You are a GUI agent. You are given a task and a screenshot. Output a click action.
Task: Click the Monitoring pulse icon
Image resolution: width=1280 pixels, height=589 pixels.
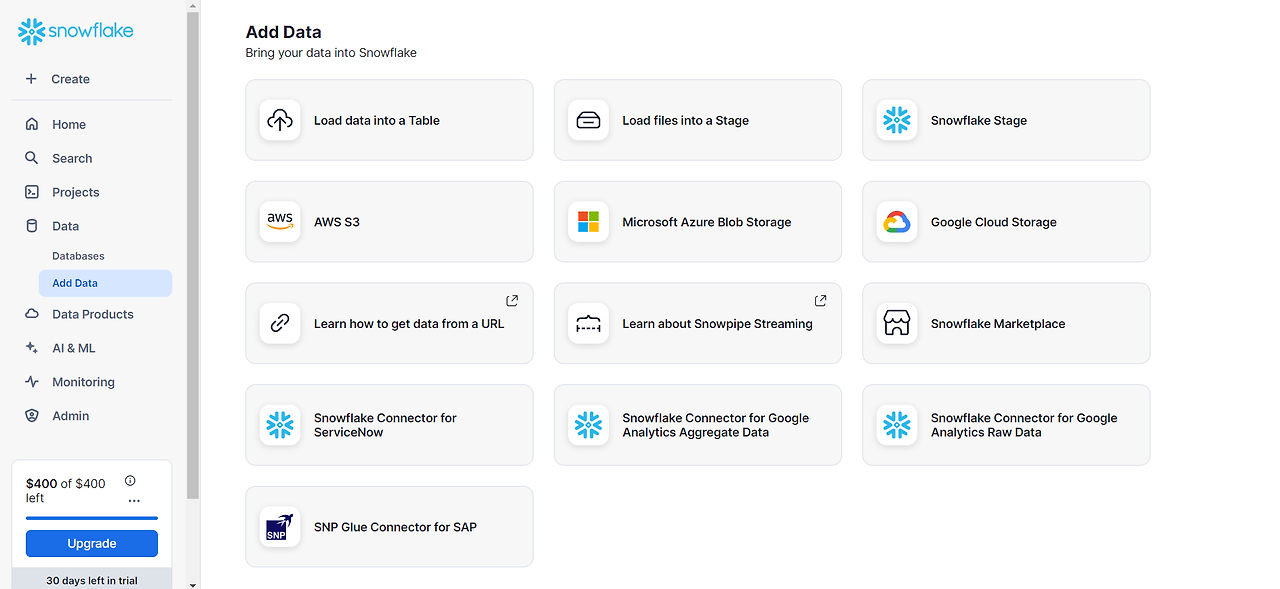[x=32, y=382]
